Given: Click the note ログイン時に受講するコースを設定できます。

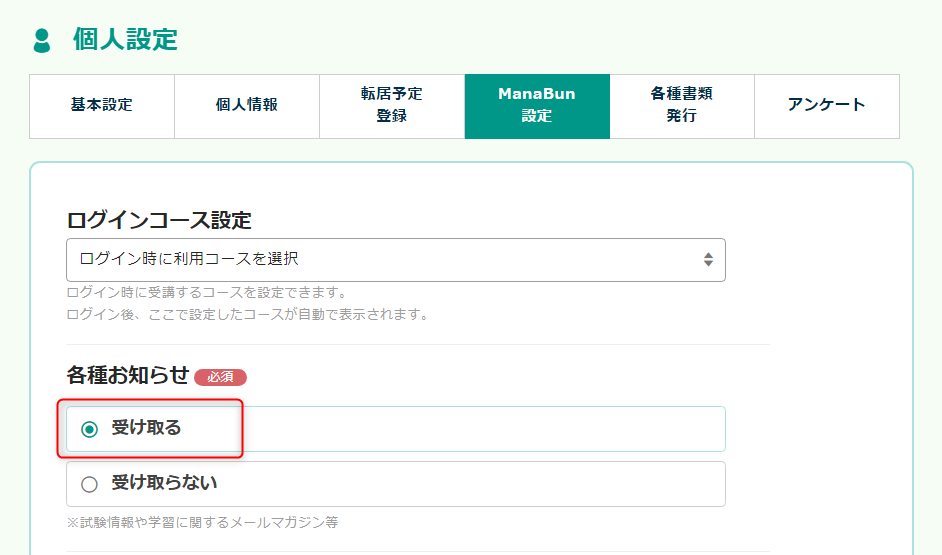Looking at the screenshot, I should 208,293.
